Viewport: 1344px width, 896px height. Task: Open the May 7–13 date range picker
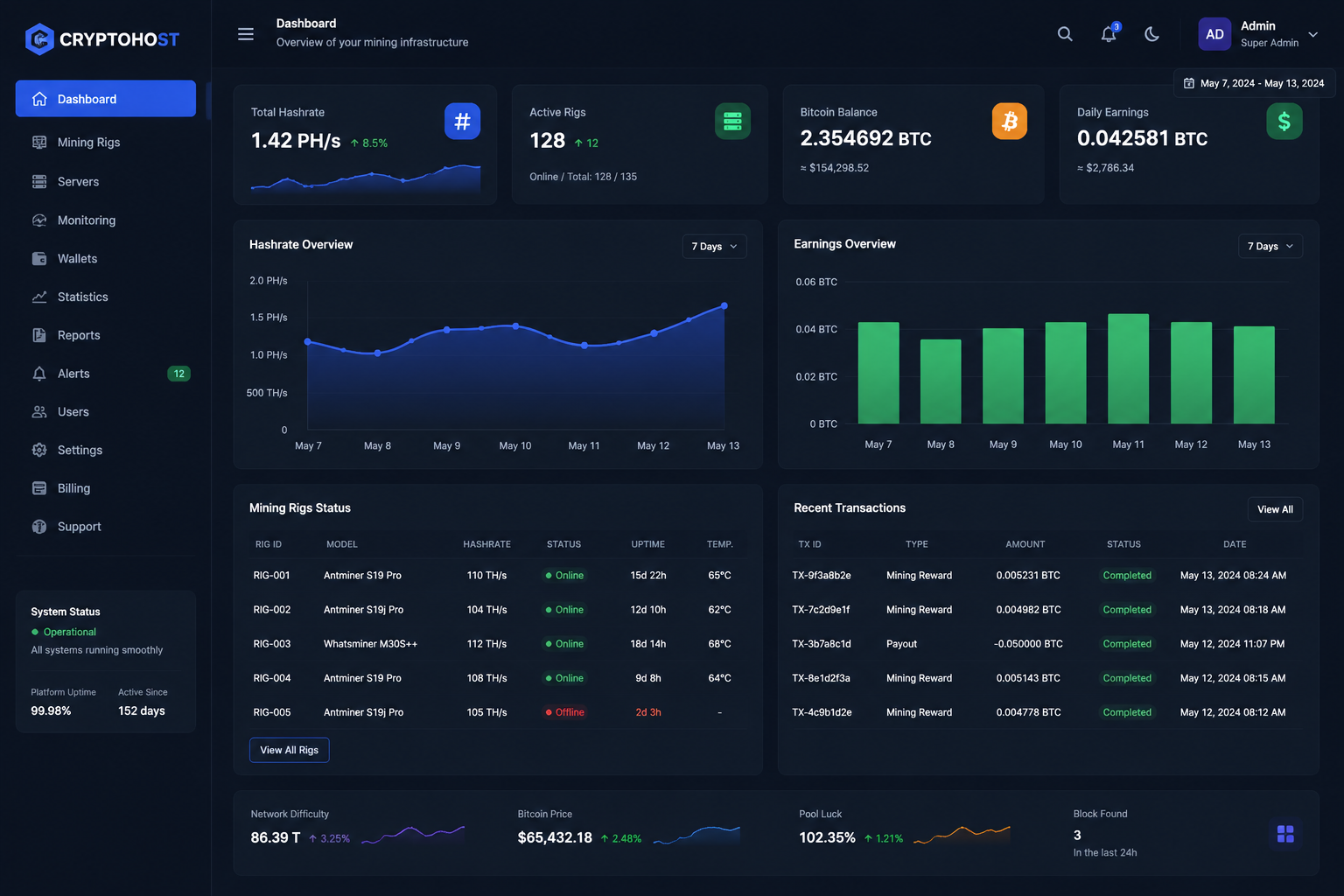tap(1254, 83)
